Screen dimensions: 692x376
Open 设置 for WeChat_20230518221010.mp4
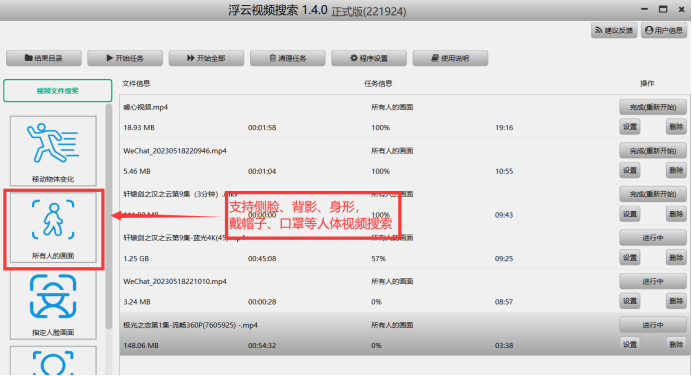pos(630,301)
